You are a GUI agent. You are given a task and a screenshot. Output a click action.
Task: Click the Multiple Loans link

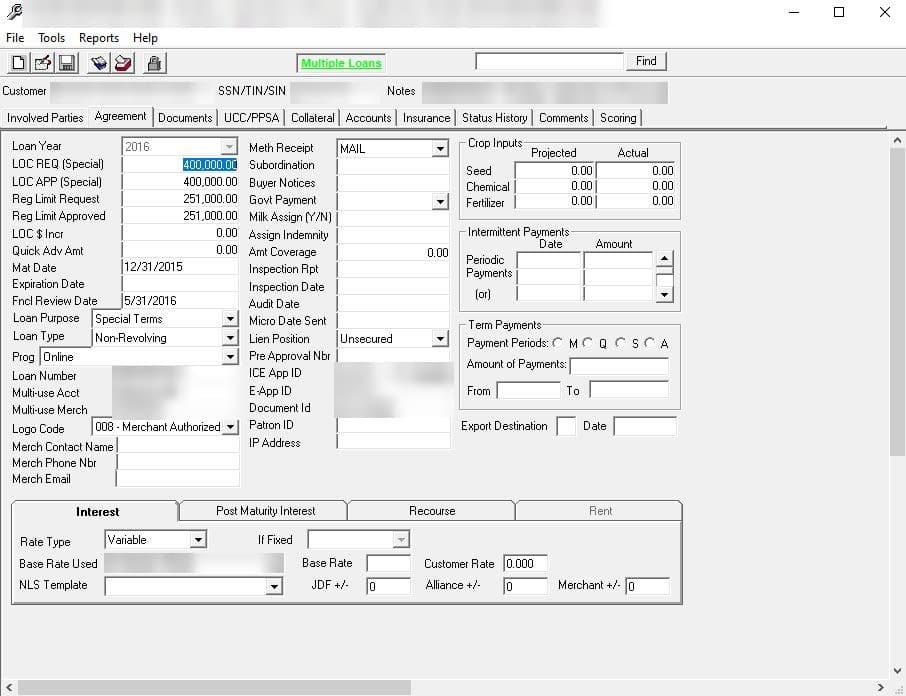click(341, 64)
